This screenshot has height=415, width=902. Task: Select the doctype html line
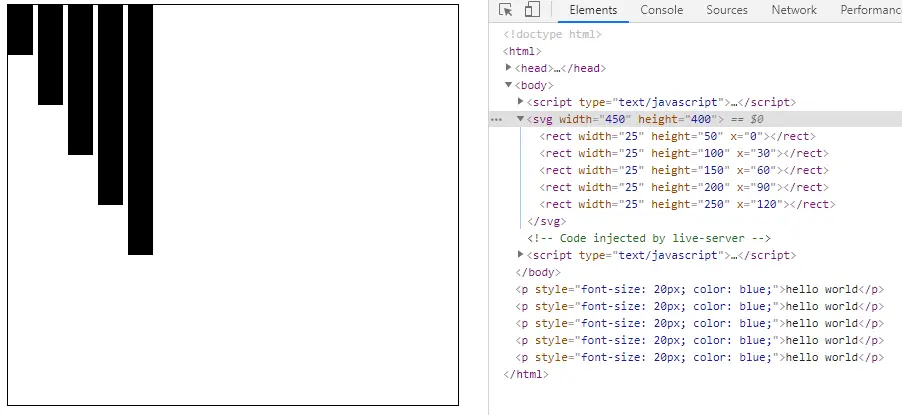pos(552,35)
